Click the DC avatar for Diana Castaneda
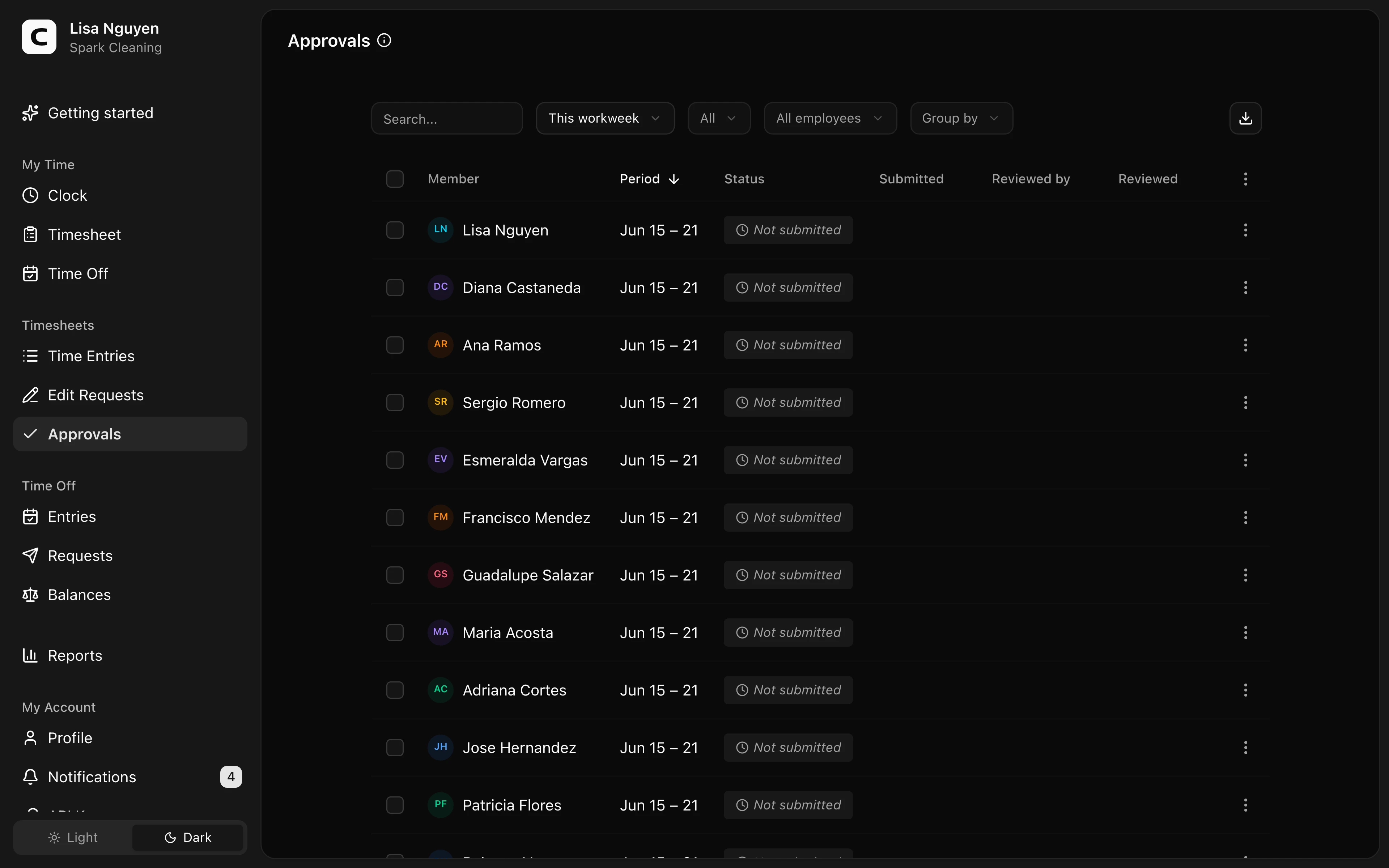The height and width of the screenshot is (868, 1389). pos(440,287)
